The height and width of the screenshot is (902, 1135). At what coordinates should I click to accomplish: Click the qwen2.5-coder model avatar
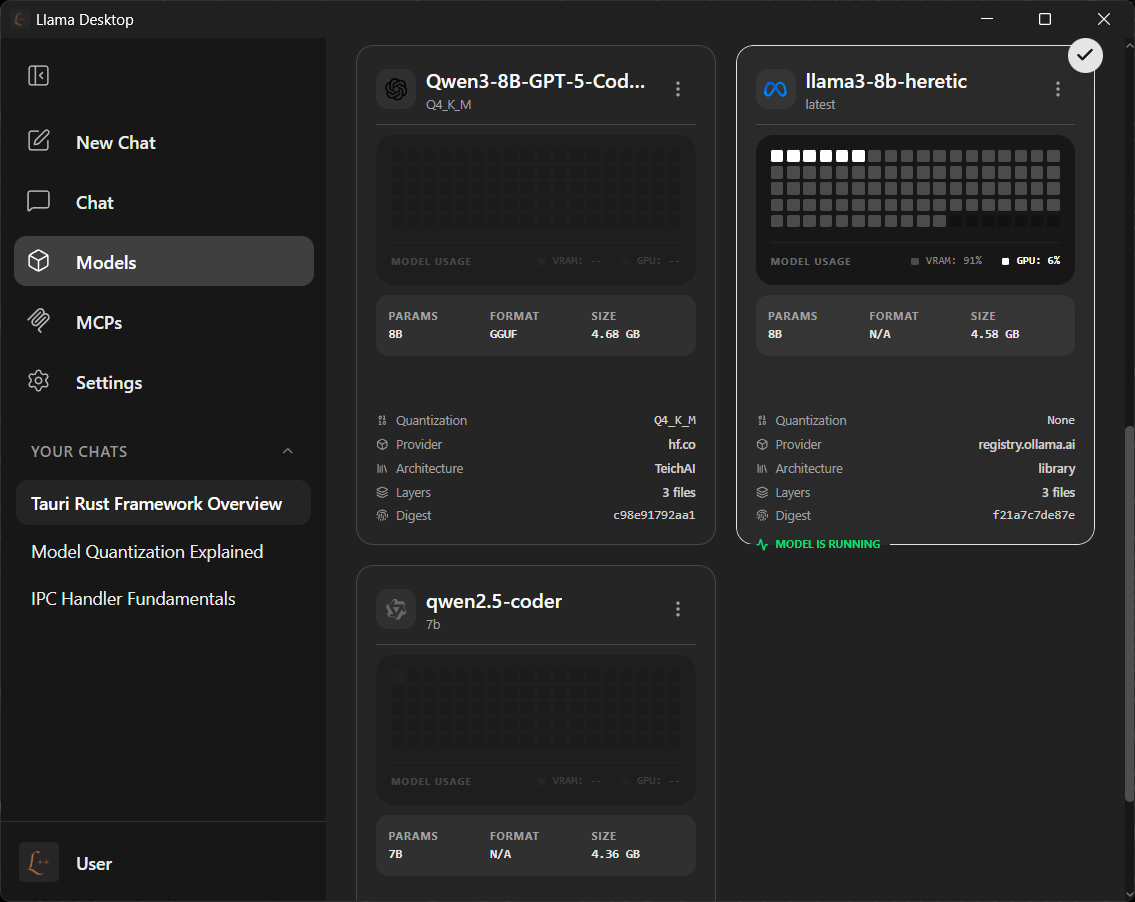(396, 609)
